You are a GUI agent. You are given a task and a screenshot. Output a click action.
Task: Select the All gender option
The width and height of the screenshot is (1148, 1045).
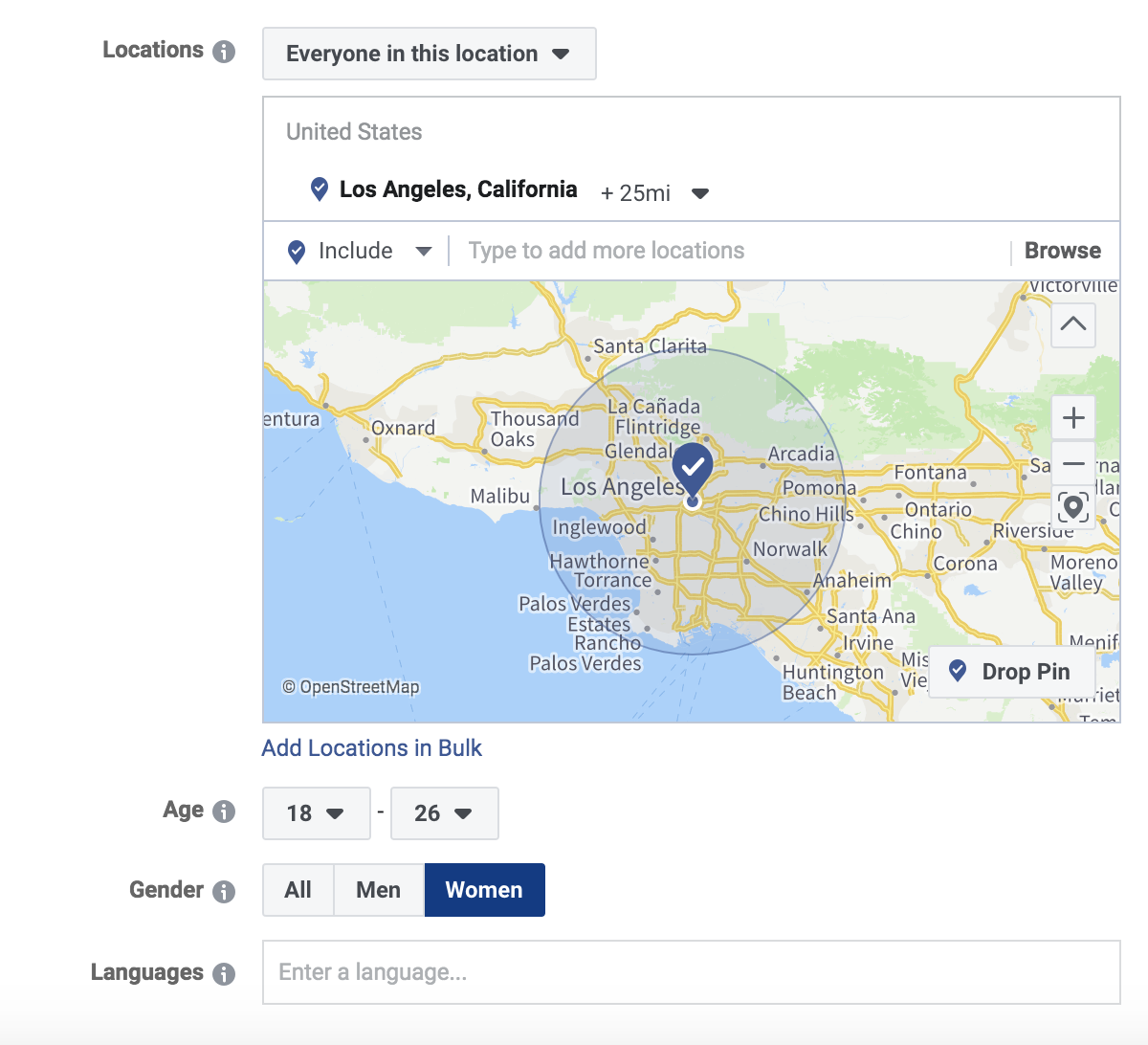298,890
